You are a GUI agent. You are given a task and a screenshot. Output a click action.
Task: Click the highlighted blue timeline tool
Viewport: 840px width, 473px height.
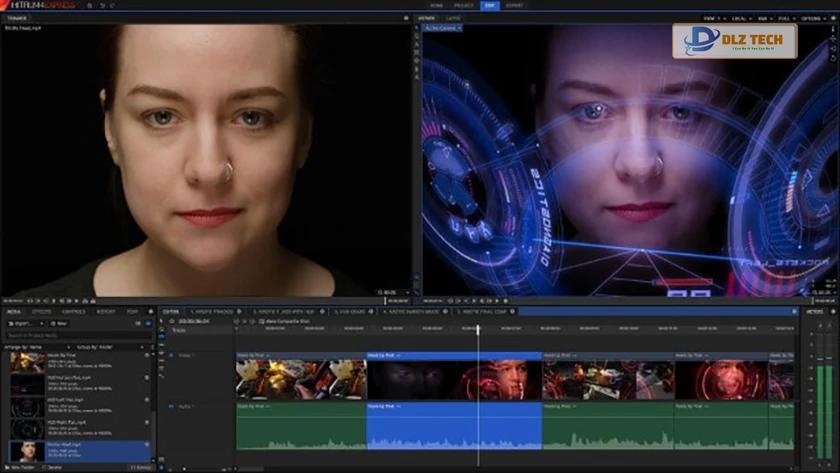(x=161, y=335)
